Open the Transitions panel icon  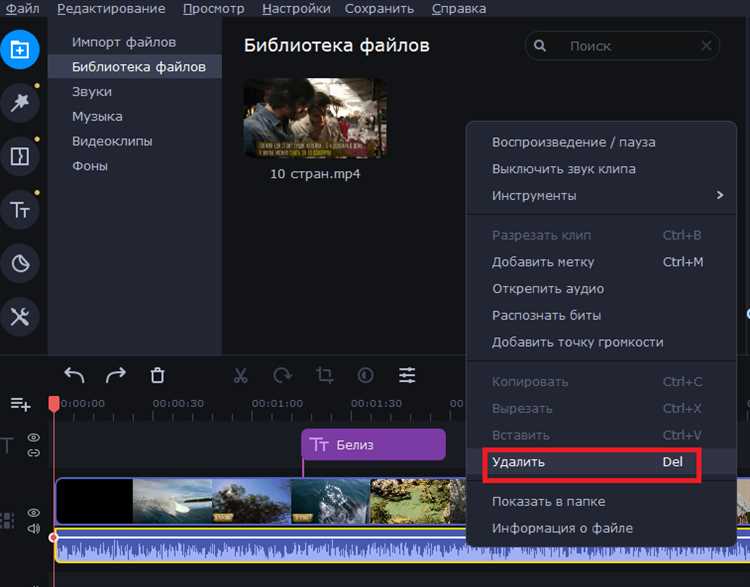[x=20, y=156]
